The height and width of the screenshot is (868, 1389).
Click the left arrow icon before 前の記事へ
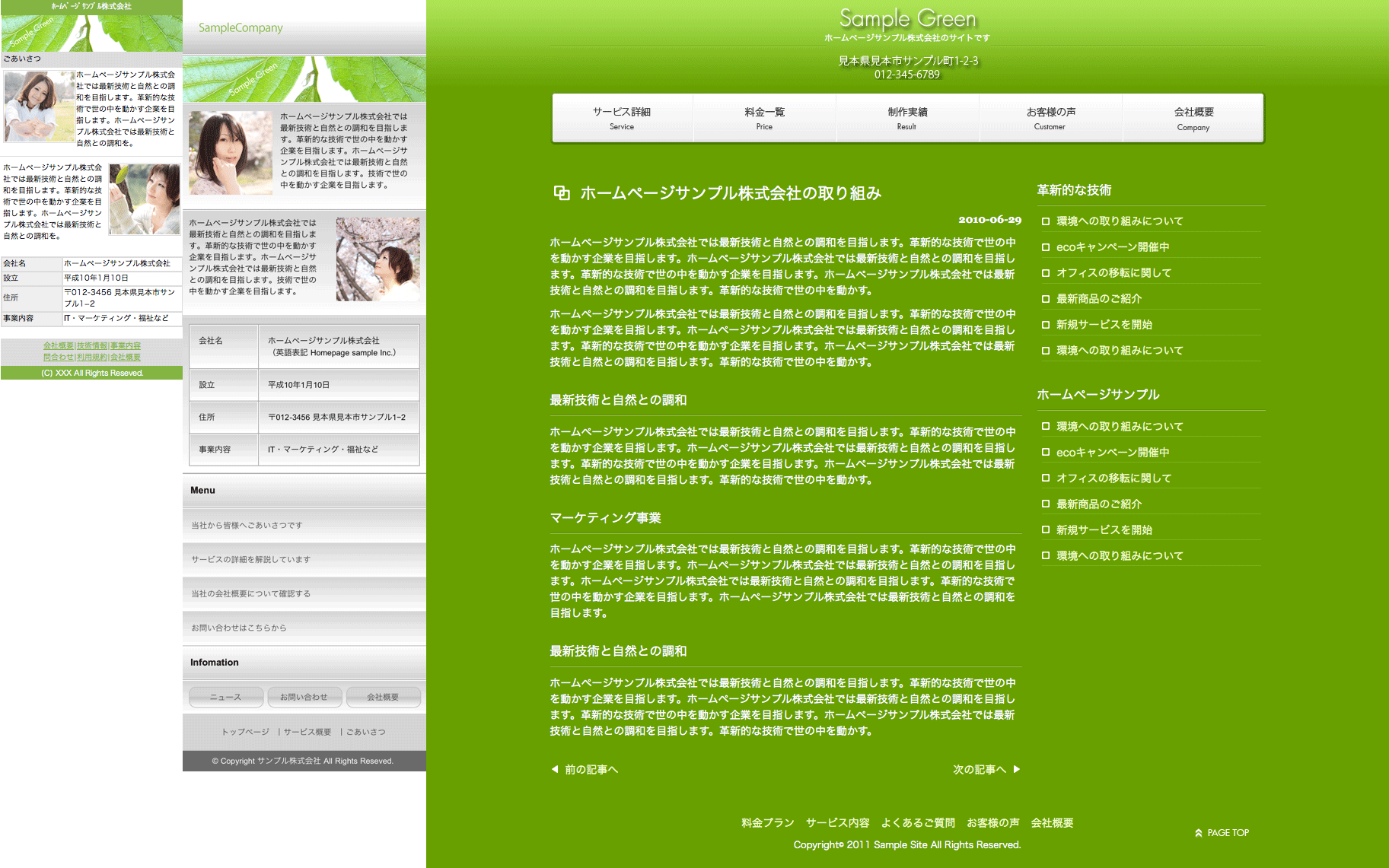point(555,769)
